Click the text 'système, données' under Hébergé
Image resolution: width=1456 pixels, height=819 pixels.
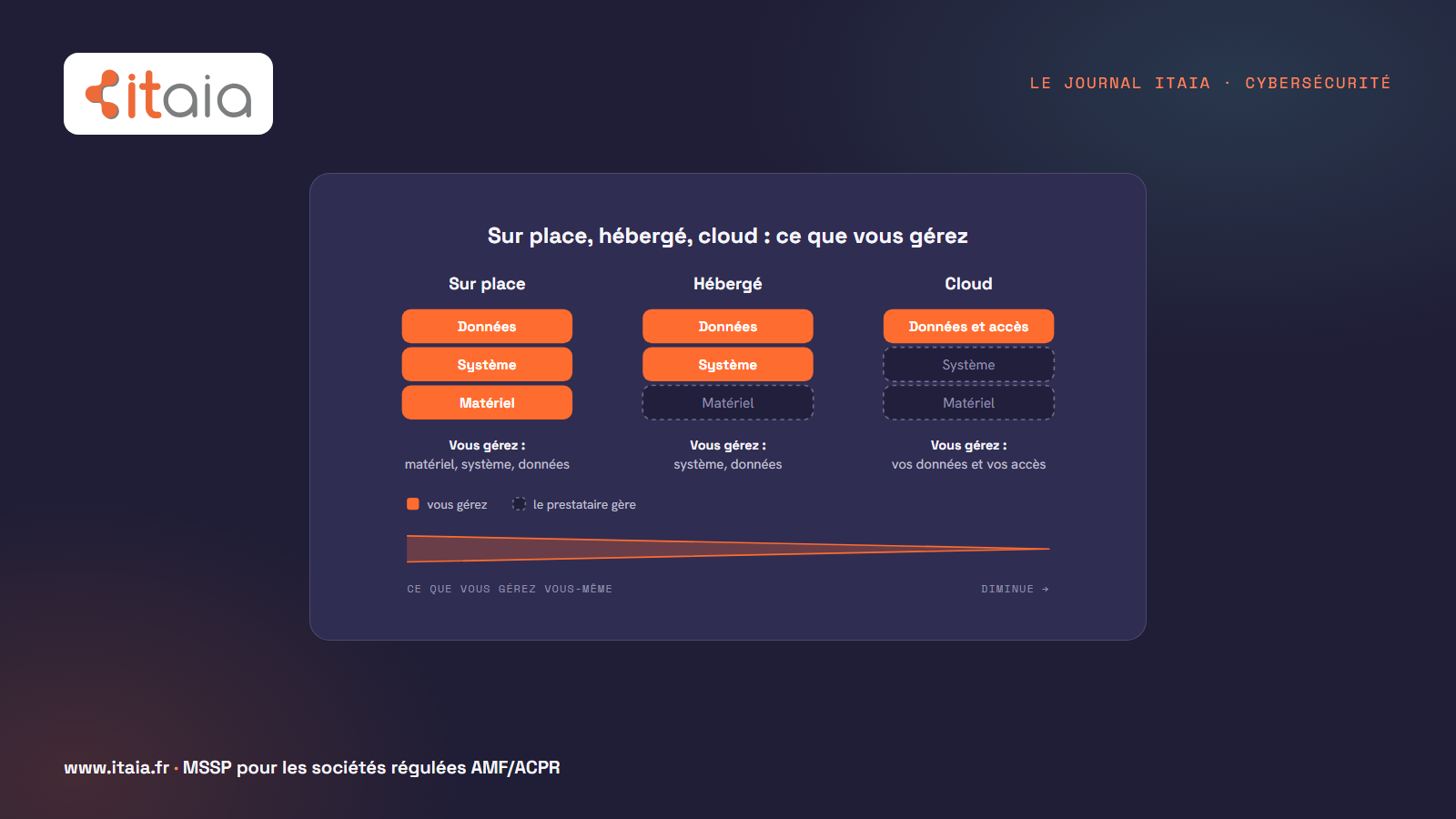pyautogui.click(x=728, y=465)
